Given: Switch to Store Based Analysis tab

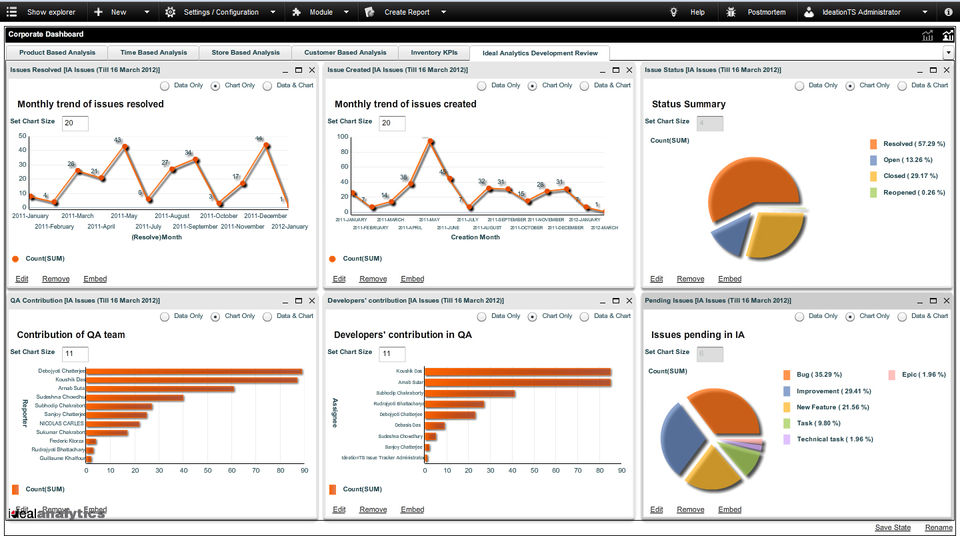Looking at the screenshot, I should click(x=246, y=53).
